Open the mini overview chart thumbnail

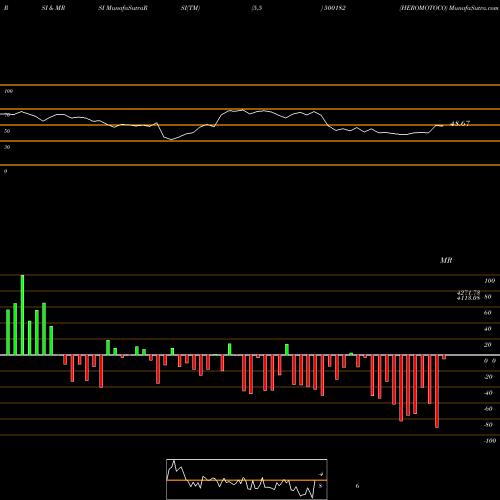pos(247,479)
